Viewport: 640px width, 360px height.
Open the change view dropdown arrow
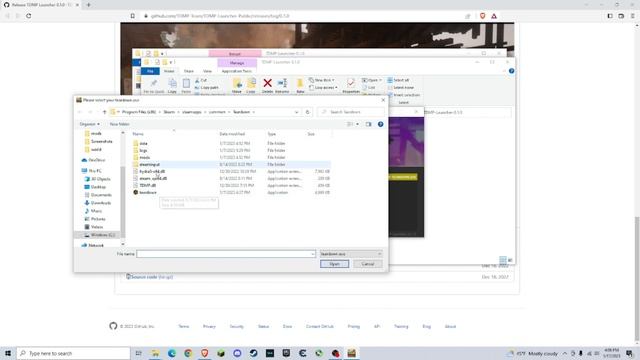tap(358, 124)
